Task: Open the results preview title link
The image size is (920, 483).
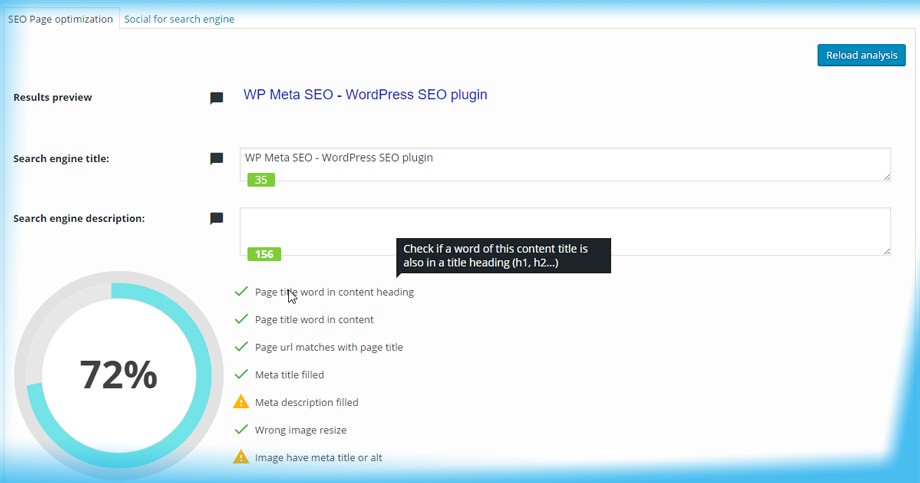Action: click(365, 94)
